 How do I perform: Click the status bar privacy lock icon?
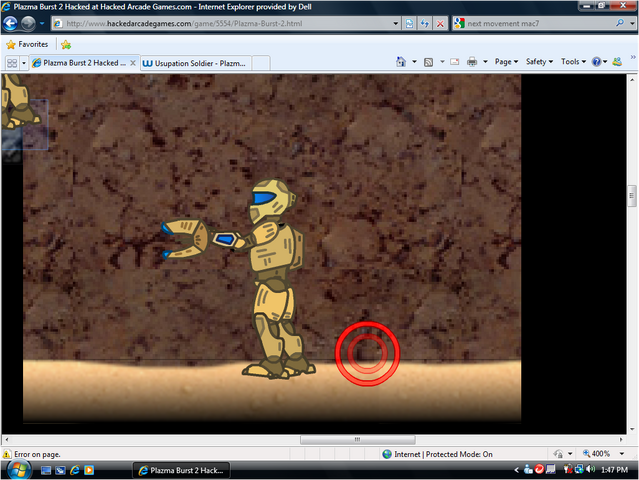click(x=558, y=454)
